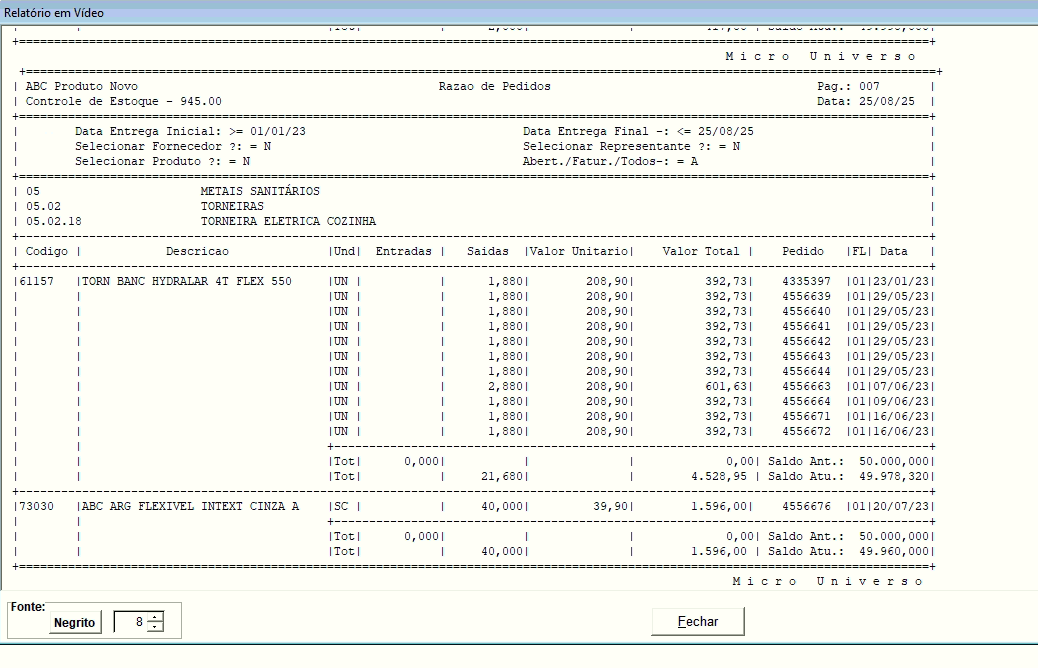
Task: Click TORNEIRA ELETRICA COZINHA line
Action: (x=289, y=221)
